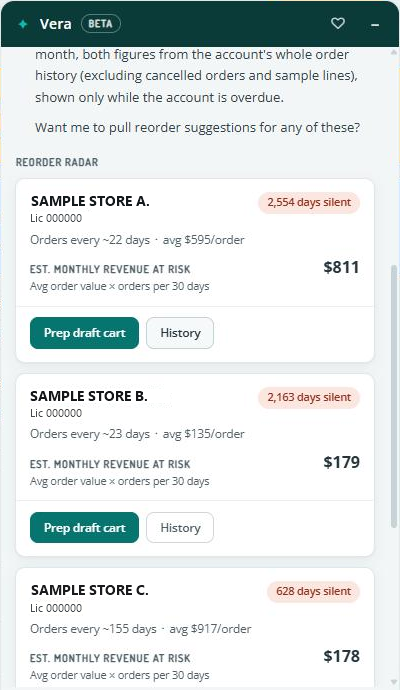Click 'avg $135/order' text
Screen dimensions: 400x690
coord(204,434)
